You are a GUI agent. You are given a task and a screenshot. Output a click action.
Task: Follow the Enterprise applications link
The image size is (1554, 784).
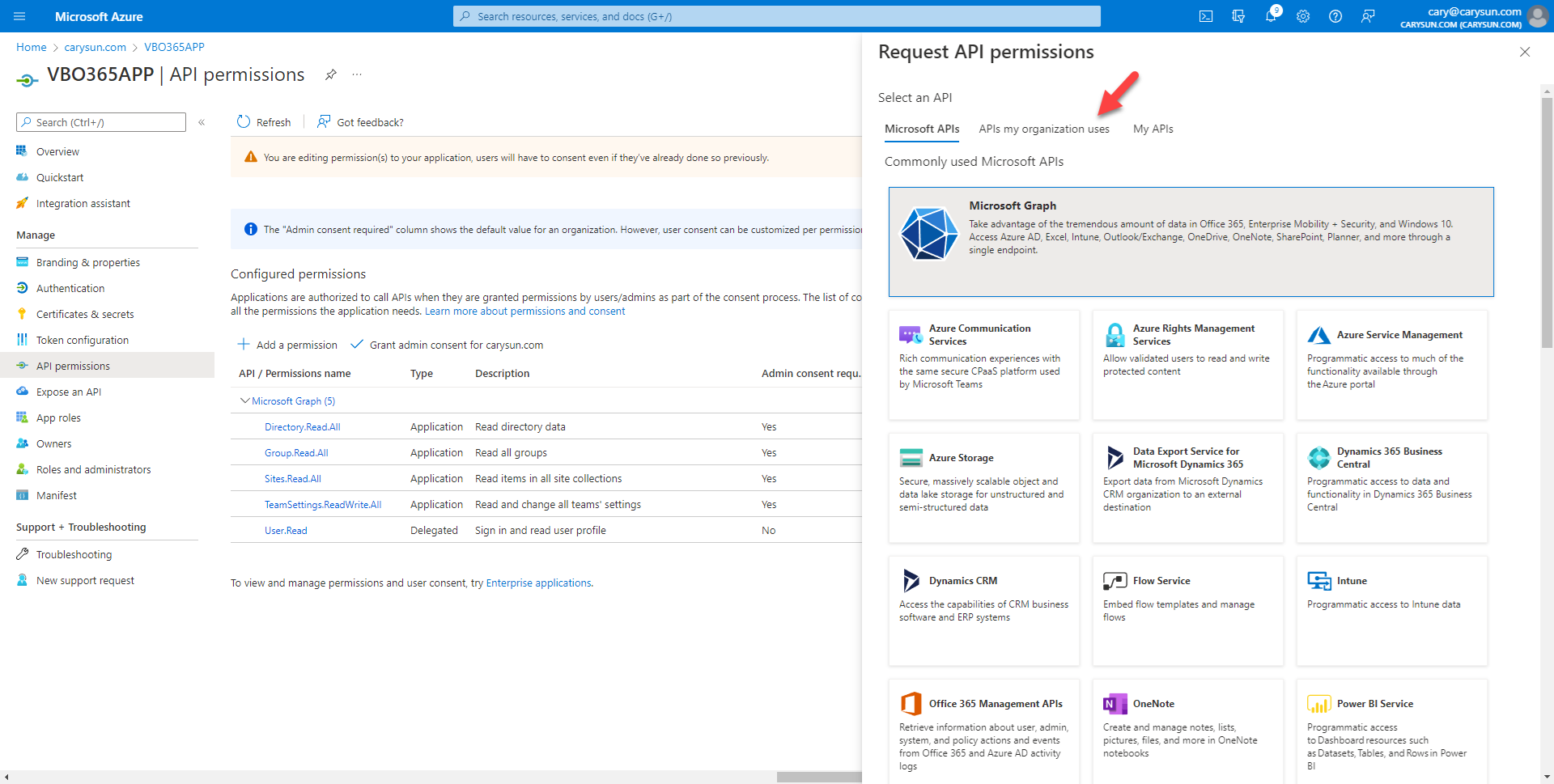click(538, 583)
